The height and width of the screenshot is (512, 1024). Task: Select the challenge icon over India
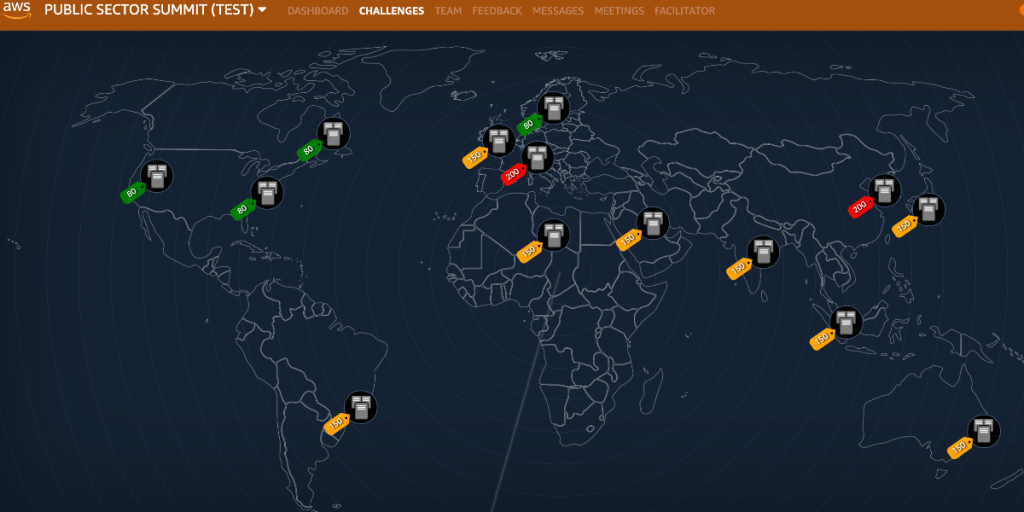point(763,252)
